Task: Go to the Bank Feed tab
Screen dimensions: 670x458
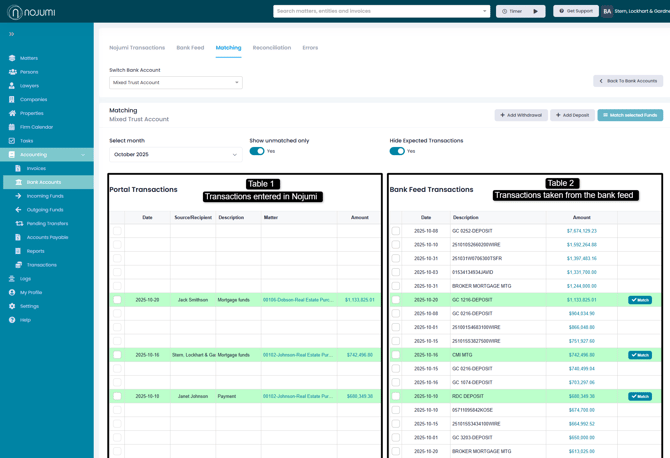Action: (x=190, y=48)
